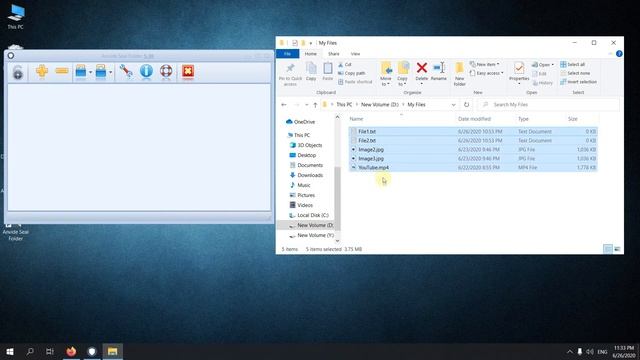
Task: Click the taskbar Search magnifier icon
Action: (x=30, y=351)
